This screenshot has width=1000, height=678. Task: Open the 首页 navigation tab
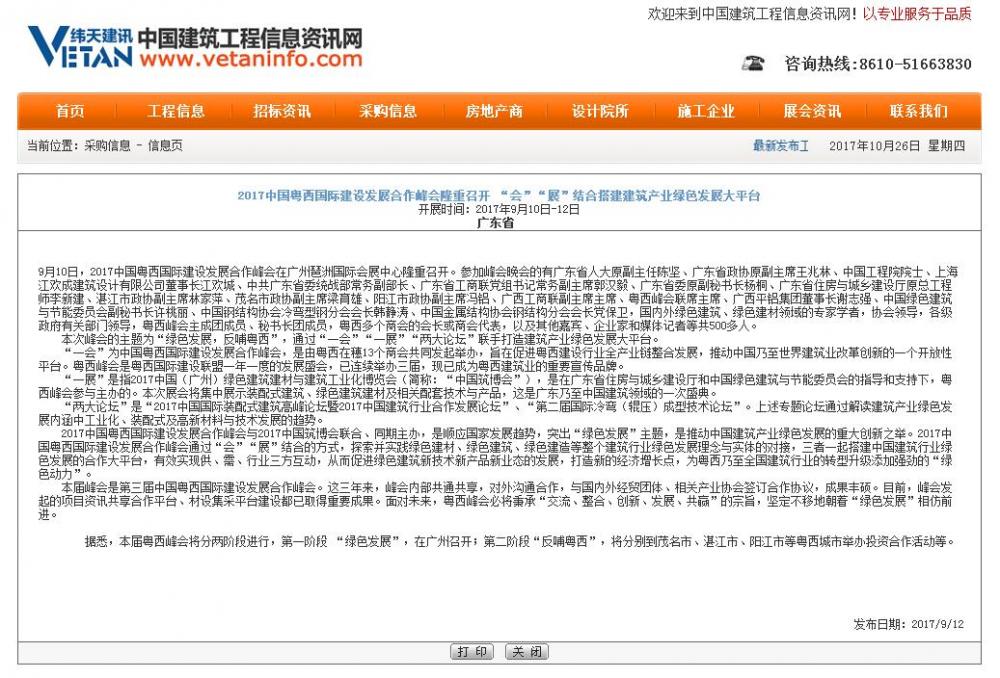point(70,111)
